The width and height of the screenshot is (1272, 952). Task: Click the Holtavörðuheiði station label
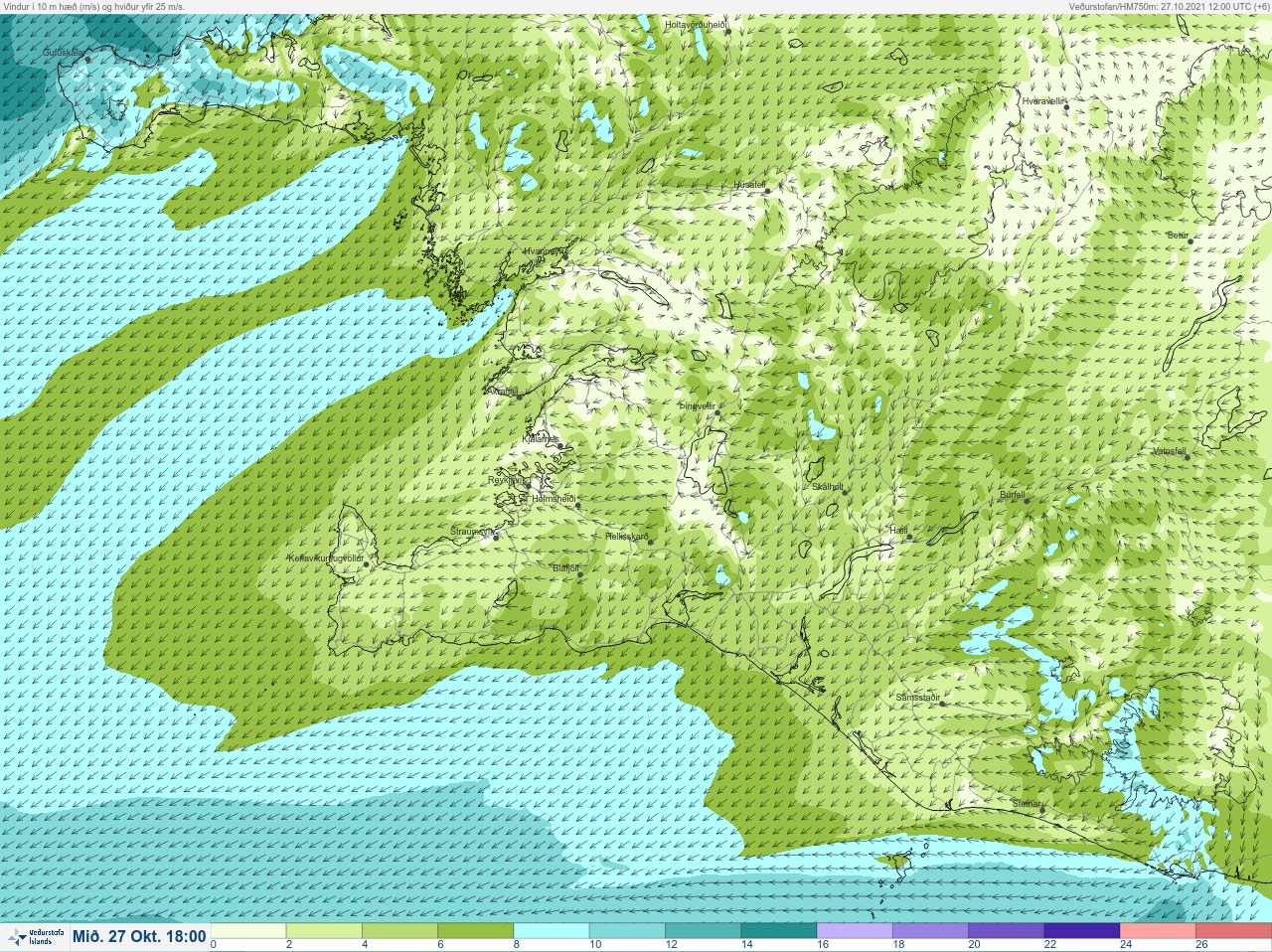point(697,24)
